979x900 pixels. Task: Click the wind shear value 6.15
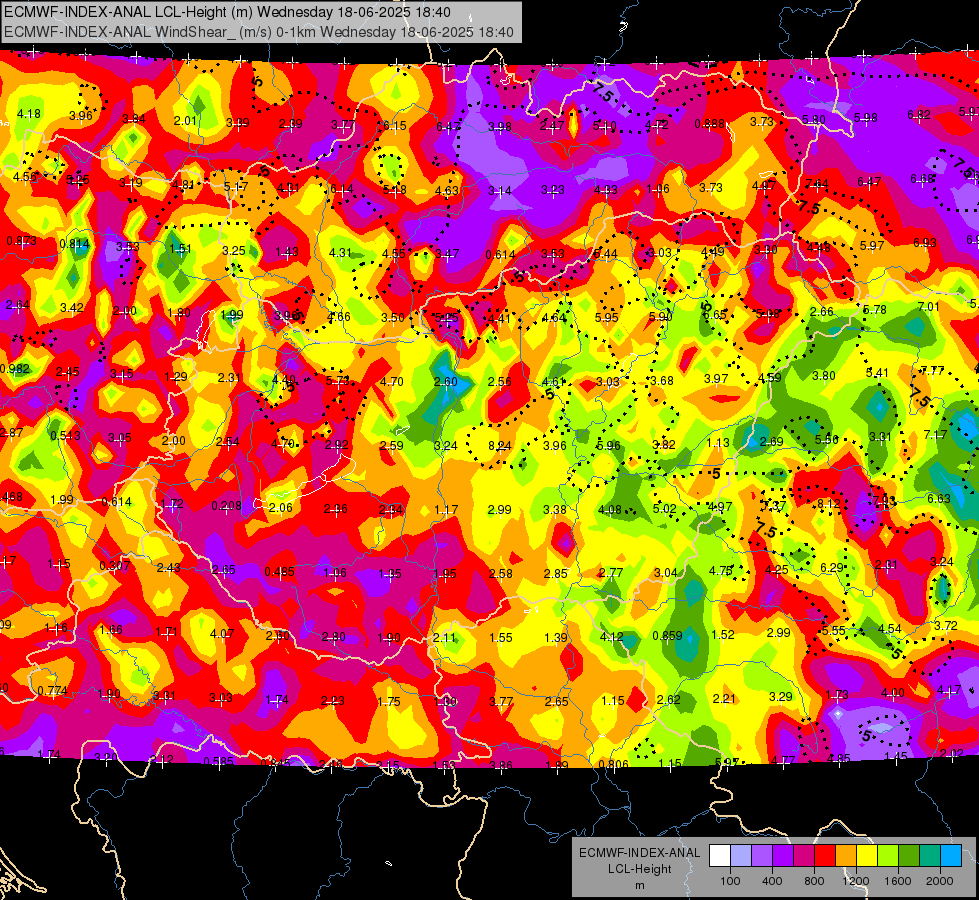coord(395,126)
